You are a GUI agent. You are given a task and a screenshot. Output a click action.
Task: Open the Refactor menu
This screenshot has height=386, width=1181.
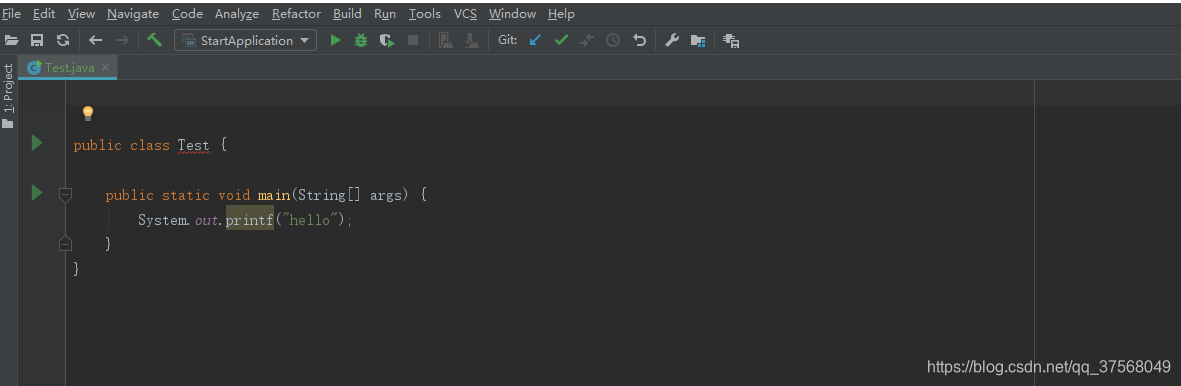pyautogui.click(x=296, y=14)
